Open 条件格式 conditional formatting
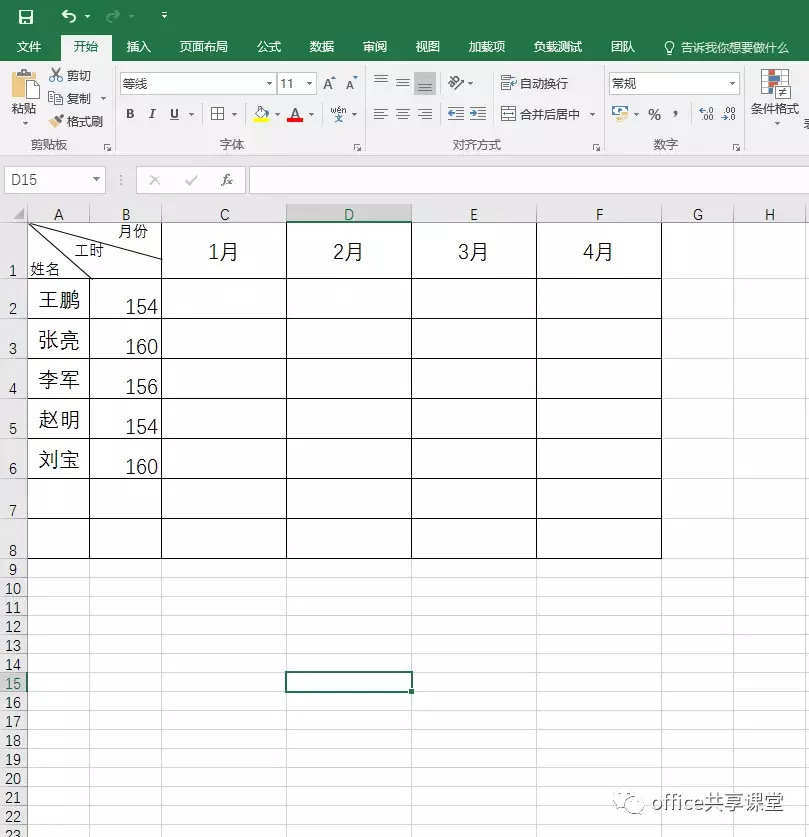The width and height of the screenshot is (809, 837). click(x=775, y=105)
